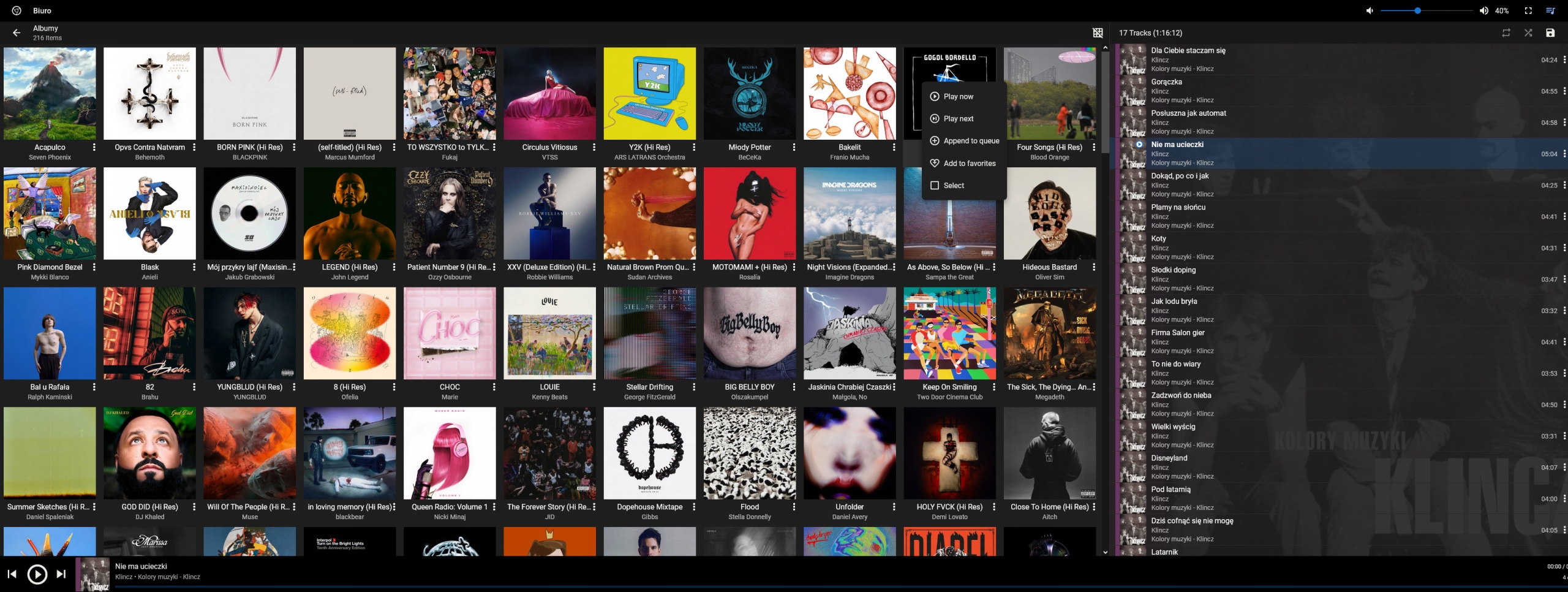Open the Jaskinia Chrabiej Czaszki album title

click(x=850, y=387)
